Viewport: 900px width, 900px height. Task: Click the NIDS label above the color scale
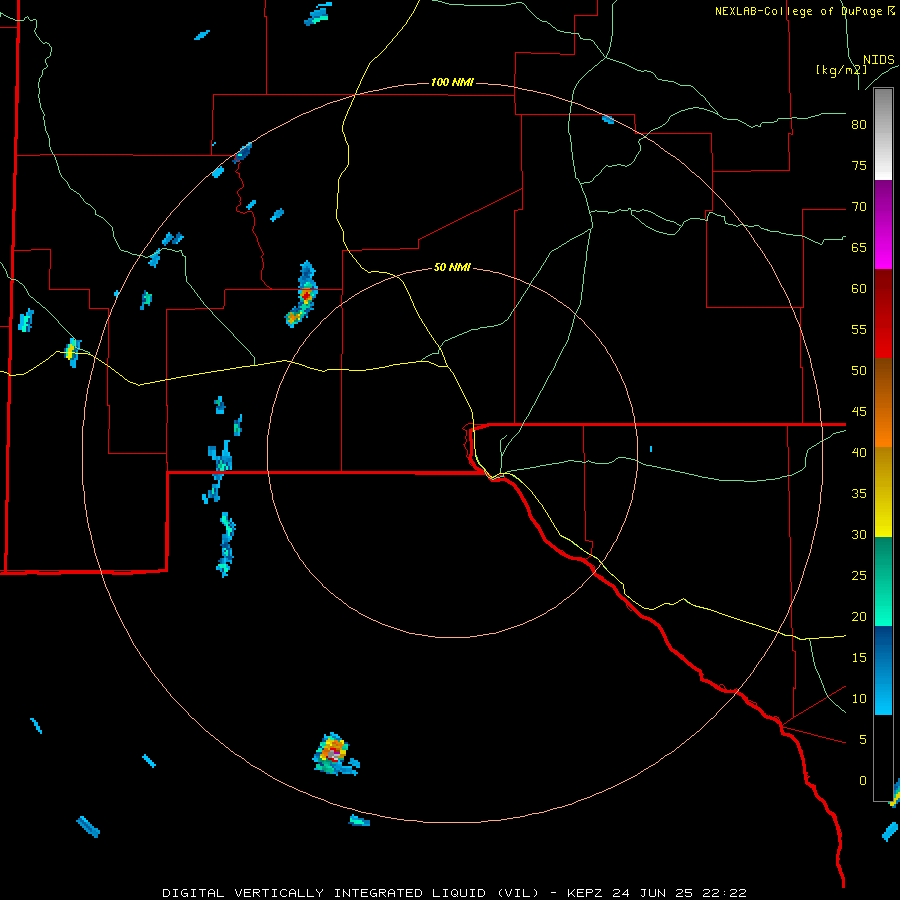pos(879,60)
